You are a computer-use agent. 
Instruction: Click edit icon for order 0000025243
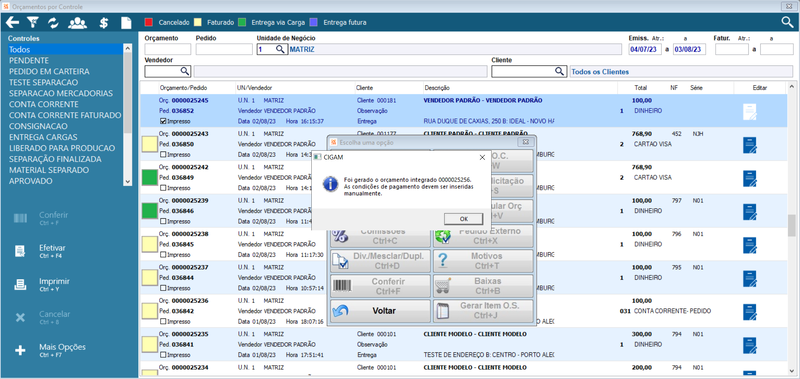click(749, 145)
